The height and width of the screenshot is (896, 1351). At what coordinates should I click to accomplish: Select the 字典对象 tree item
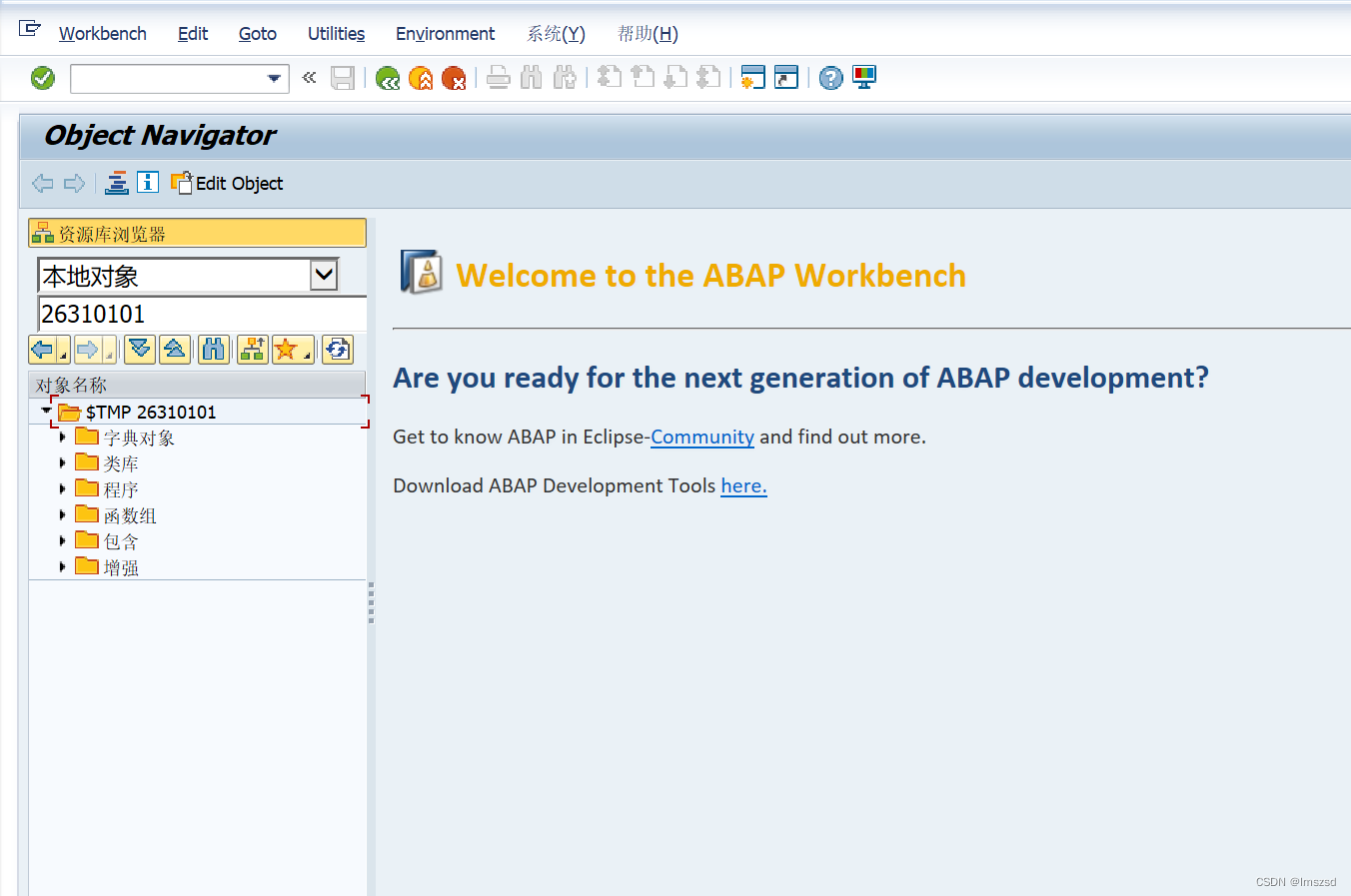[139, 438]
